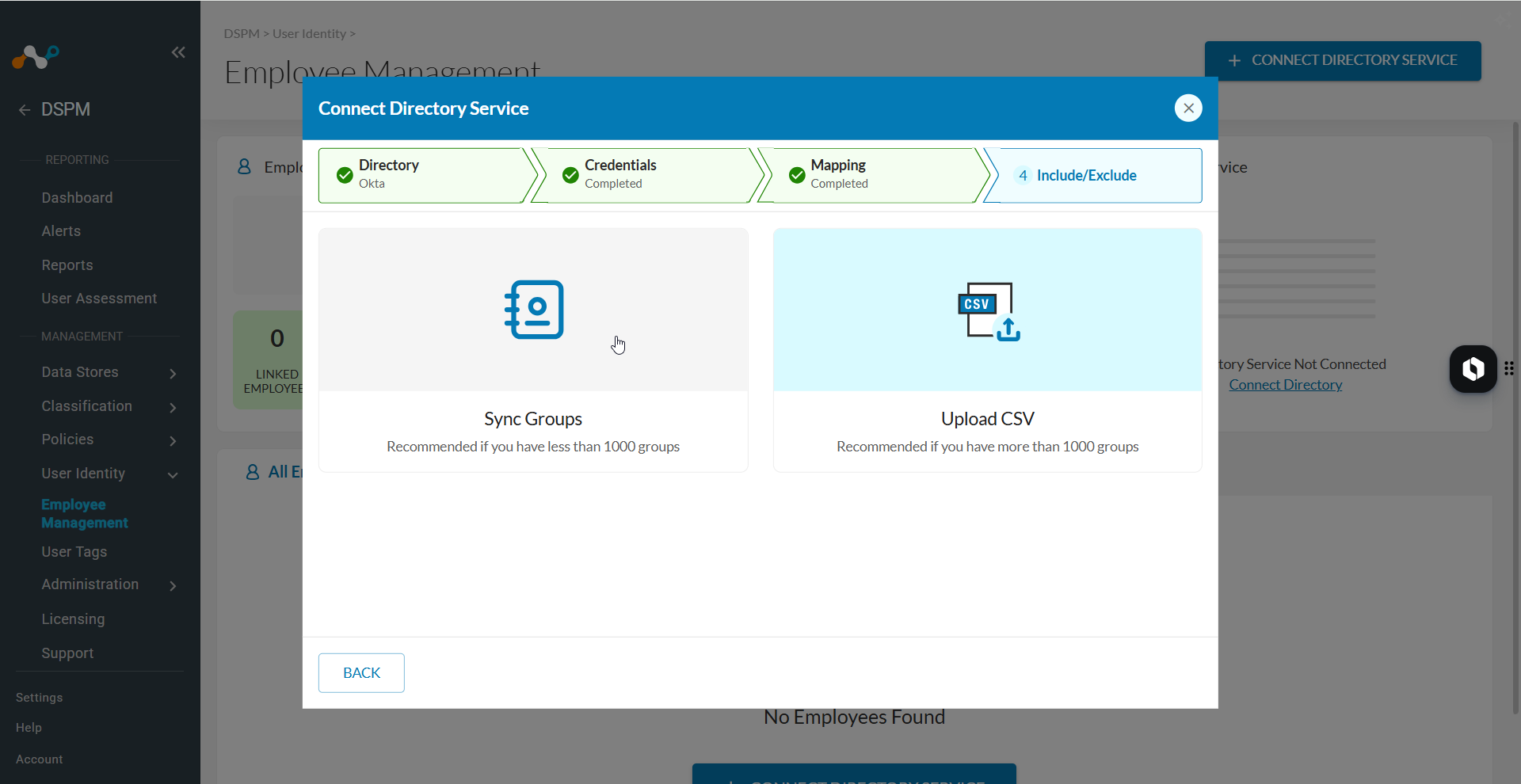Expand the Data Stores menu
The height and width of the screenshot is (784, 1521).
(173, 373)
